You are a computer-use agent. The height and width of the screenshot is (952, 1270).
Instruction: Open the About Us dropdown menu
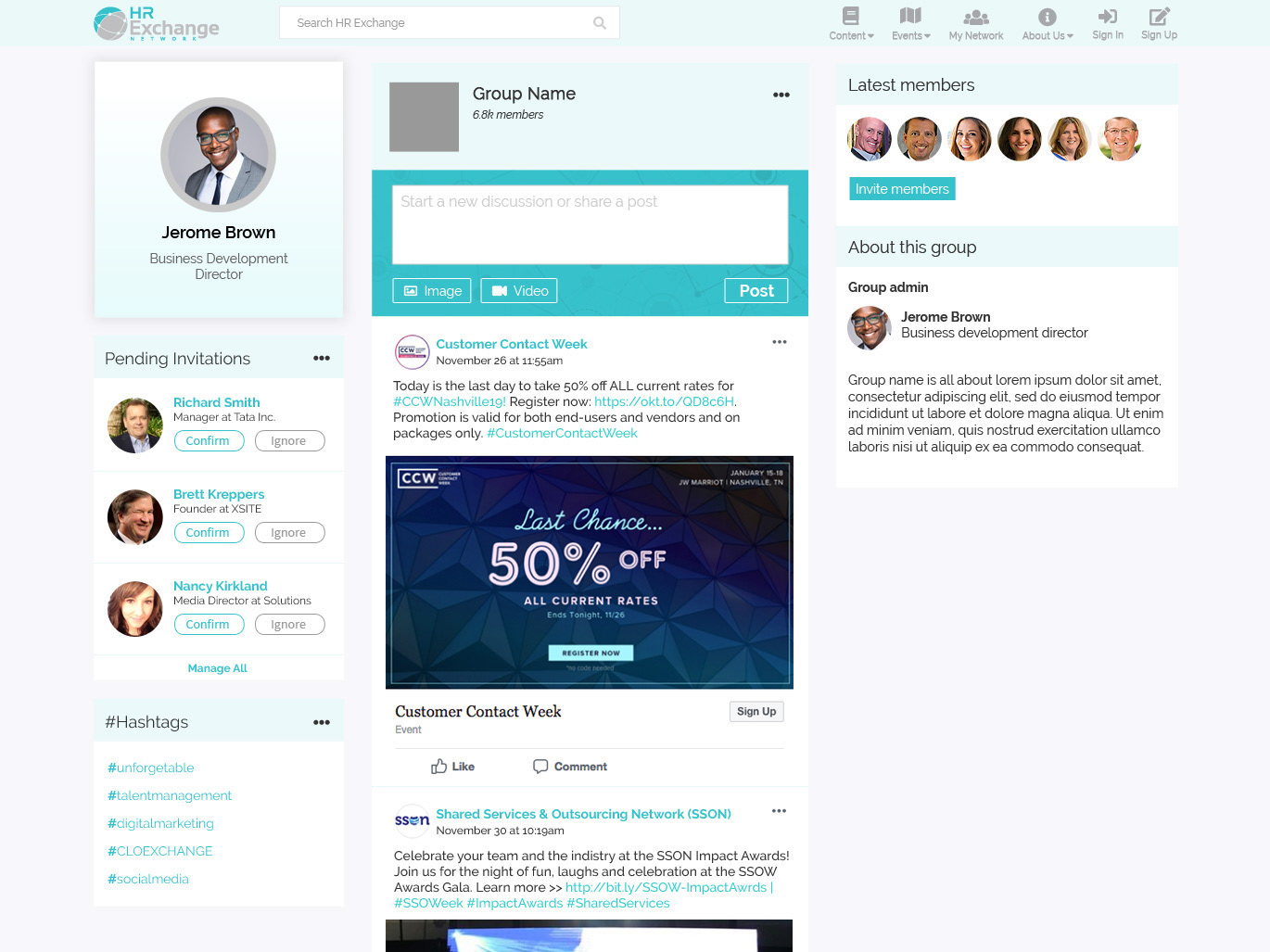[x=1048, y=24]
